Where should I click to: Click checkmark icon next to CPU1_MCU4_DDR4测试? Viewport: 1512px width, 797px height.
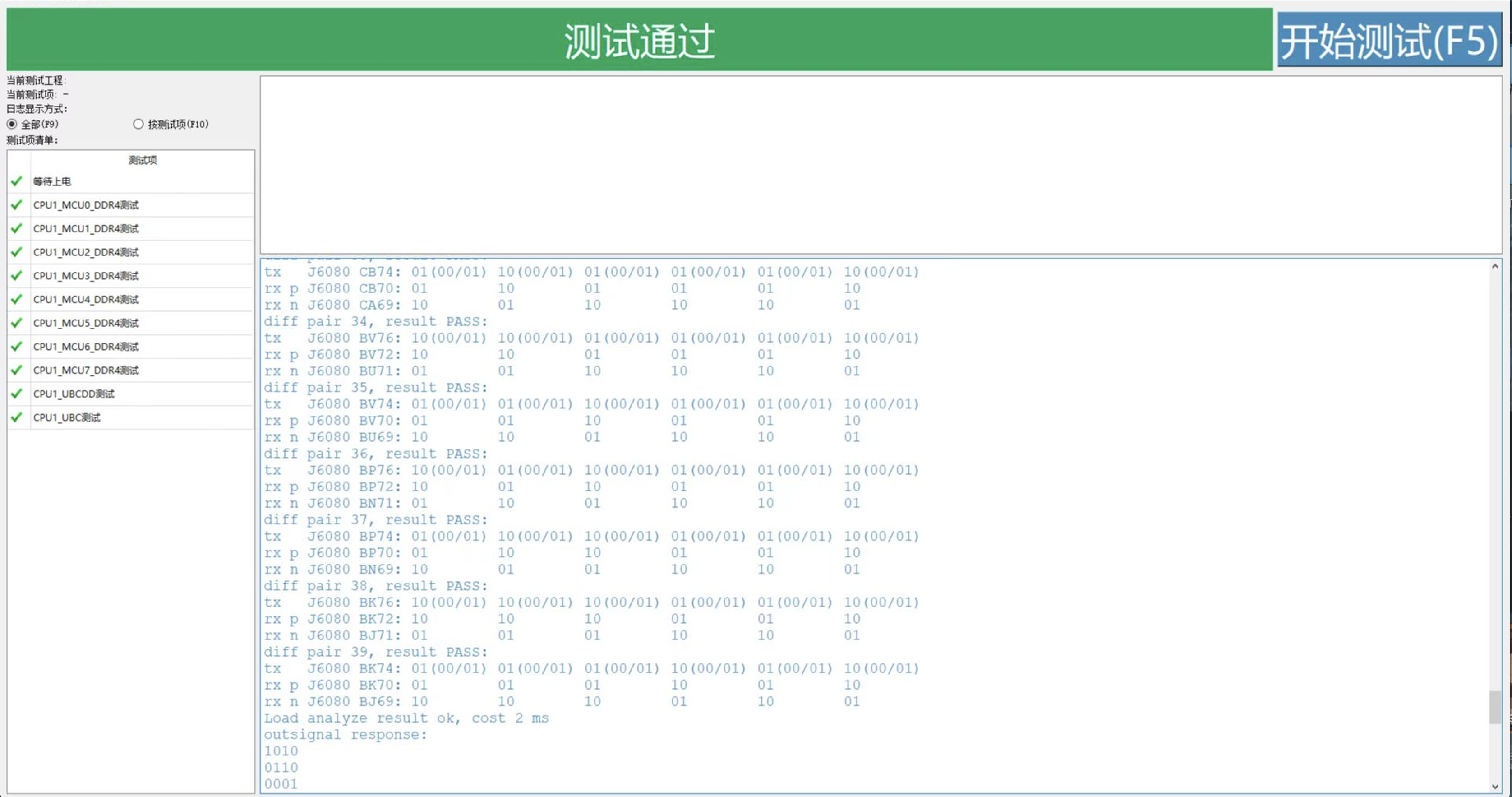point(17,300)
